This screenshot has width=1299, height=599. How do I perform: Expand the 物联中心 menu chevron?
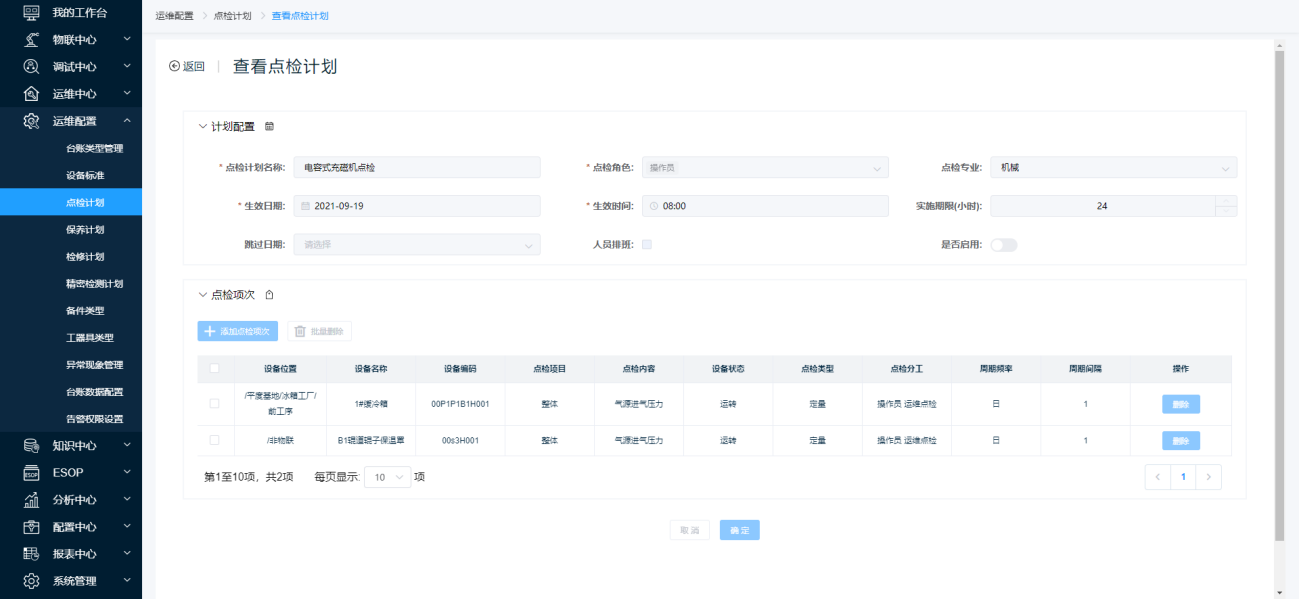pos(127,40)
